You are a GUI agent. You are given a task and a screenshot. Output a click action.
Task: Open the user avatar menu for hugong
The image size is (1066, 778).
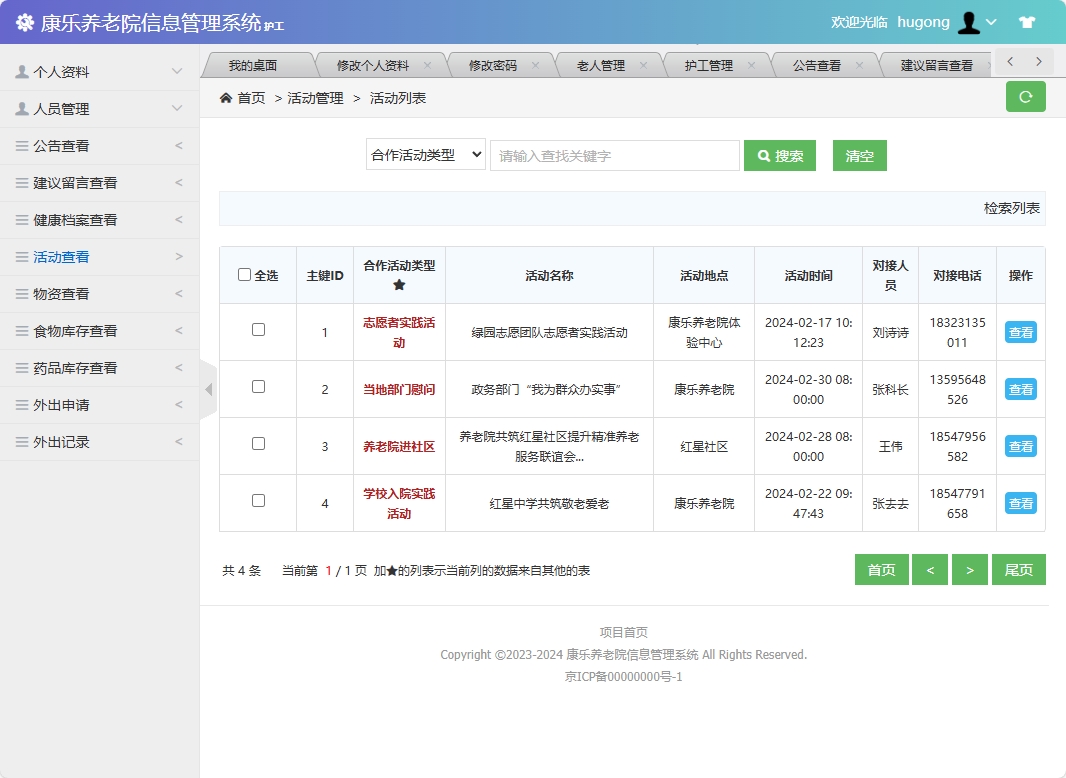coord(968,21)
